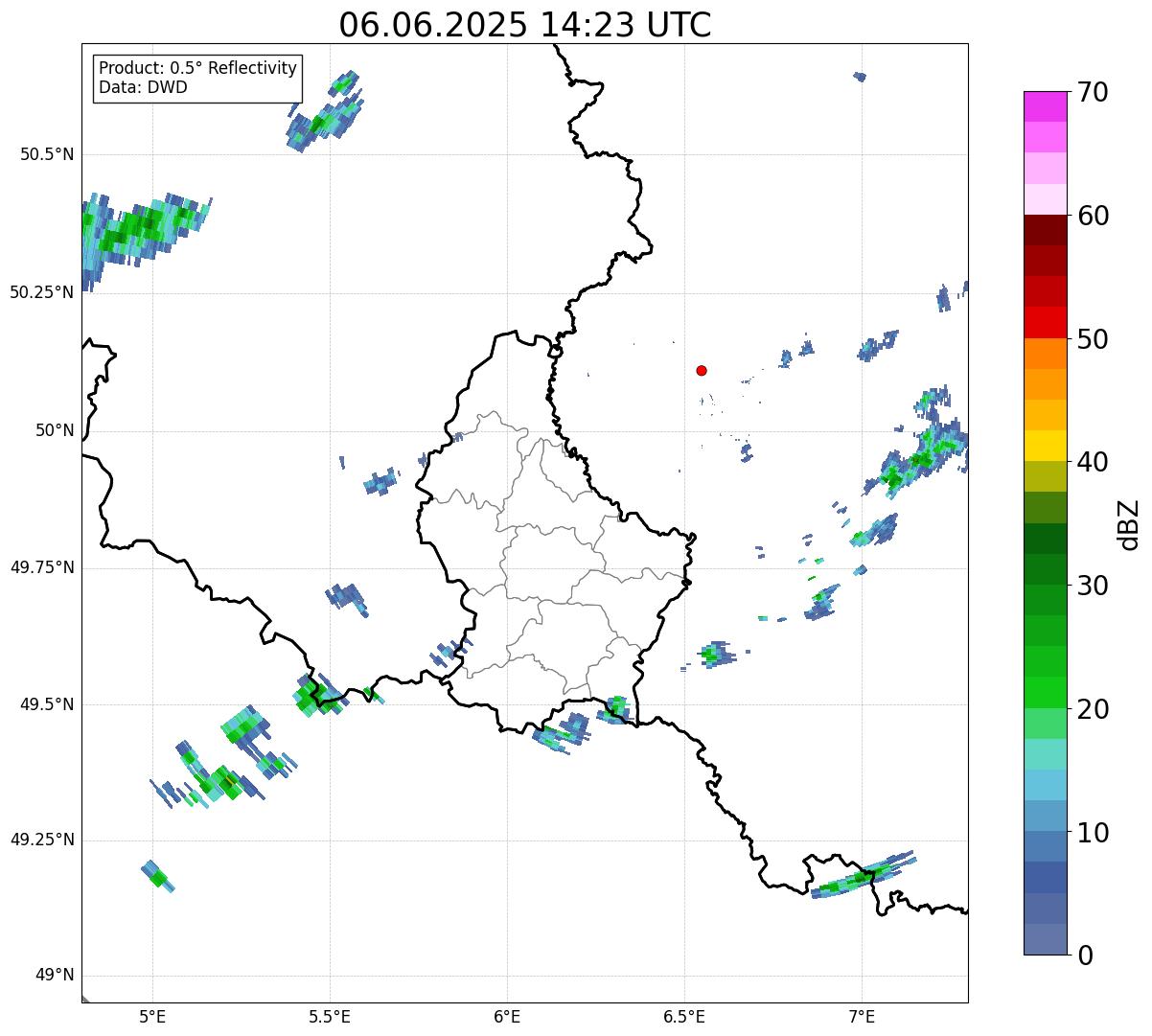Click the 60 value on the colorbar

(1092, 216)
